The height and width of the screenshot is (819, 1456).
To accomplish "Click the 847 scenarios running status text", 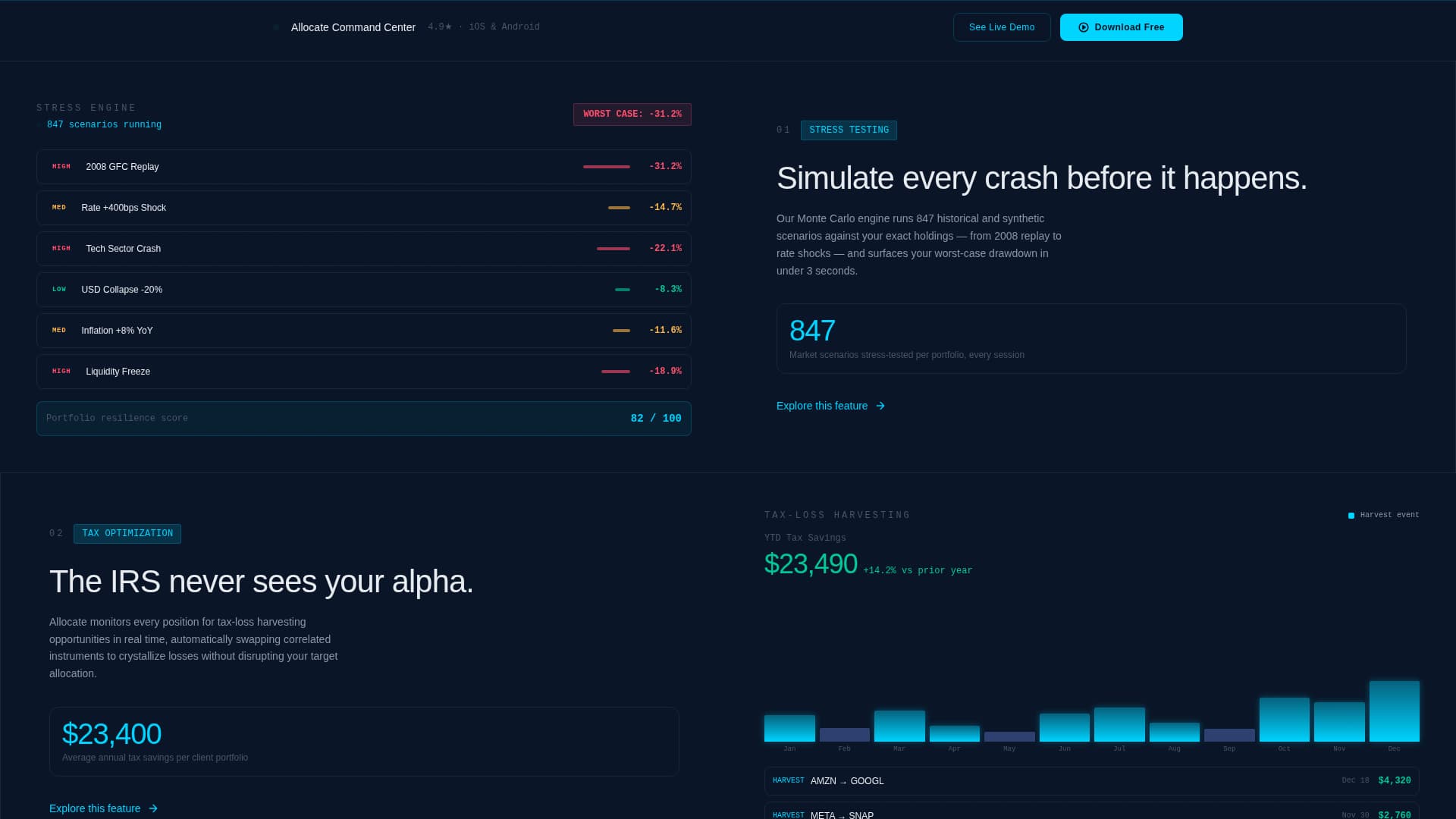I will pyautogui.click(x=104, y=125).
